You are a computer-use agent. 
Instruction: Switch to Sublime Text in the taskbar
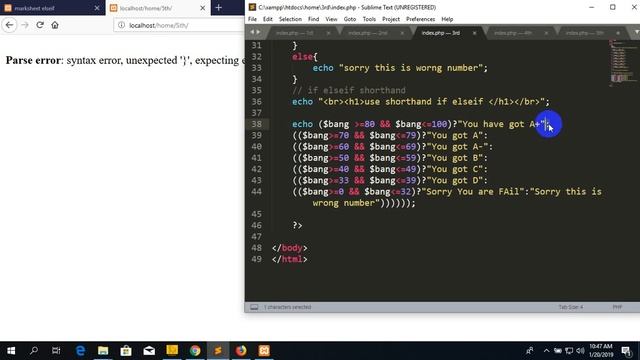(218, 351)
